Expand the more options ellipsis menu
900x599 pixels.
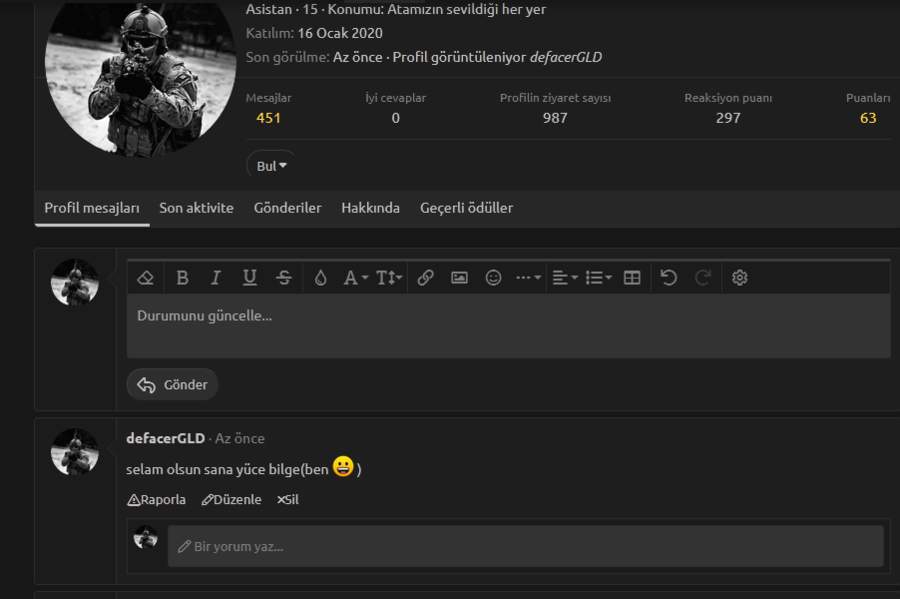pos(528,278)
